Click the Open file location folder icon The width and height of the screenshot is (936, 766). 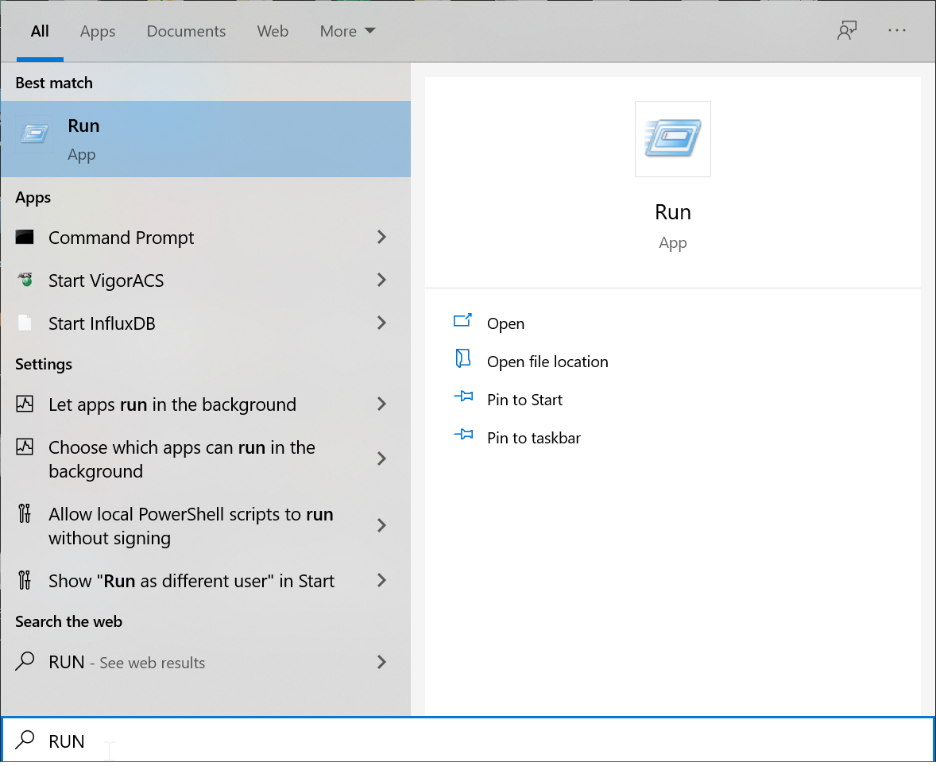point(463,359)
